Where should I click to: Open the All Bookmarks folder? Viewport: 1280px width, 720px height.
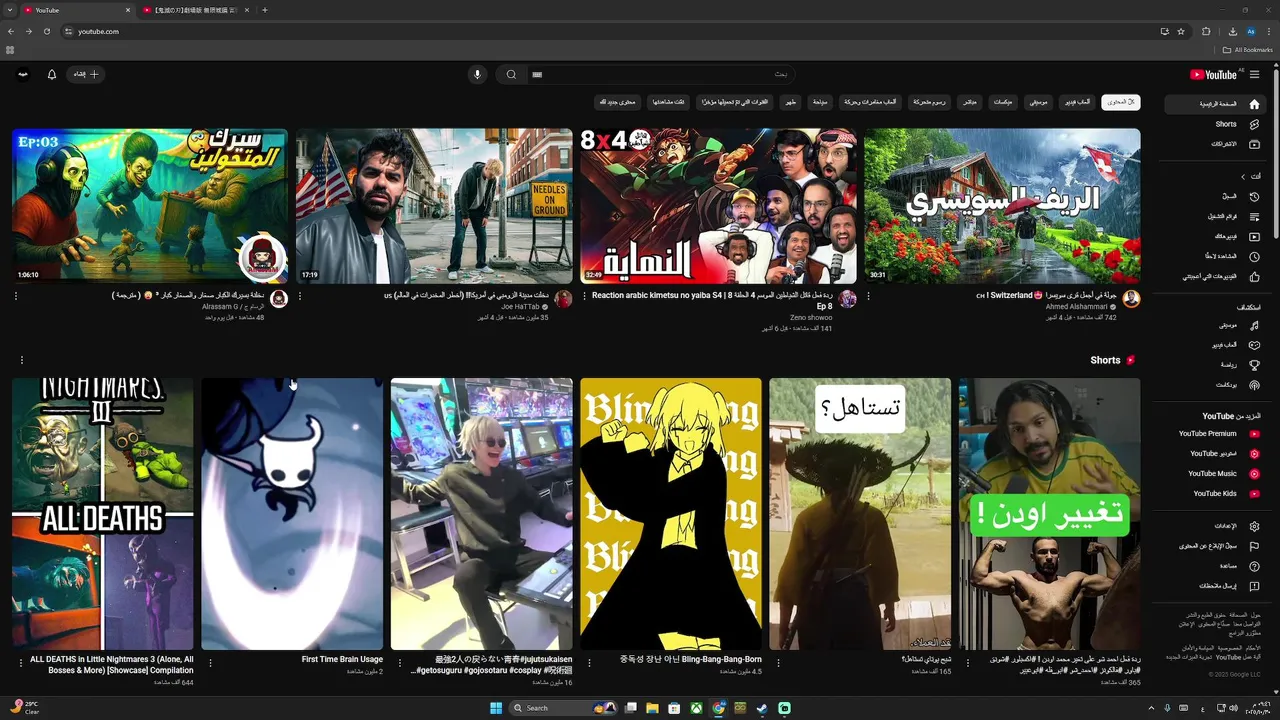click(1247, 49)
